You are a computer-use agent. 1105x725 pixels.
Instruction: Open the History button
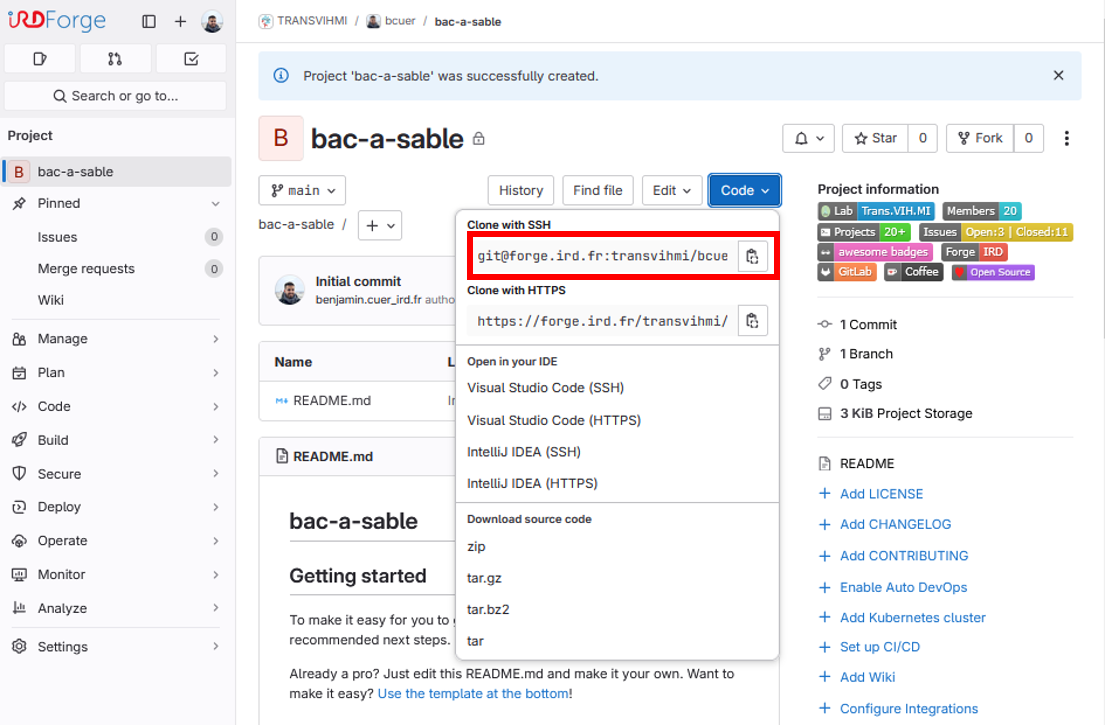click(520, 190)
